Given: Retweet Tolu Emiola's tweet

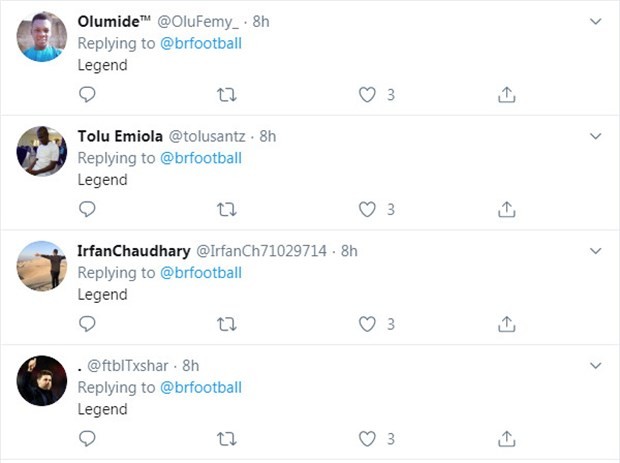Looking at the screenshot, I should (x=227, y=210).
